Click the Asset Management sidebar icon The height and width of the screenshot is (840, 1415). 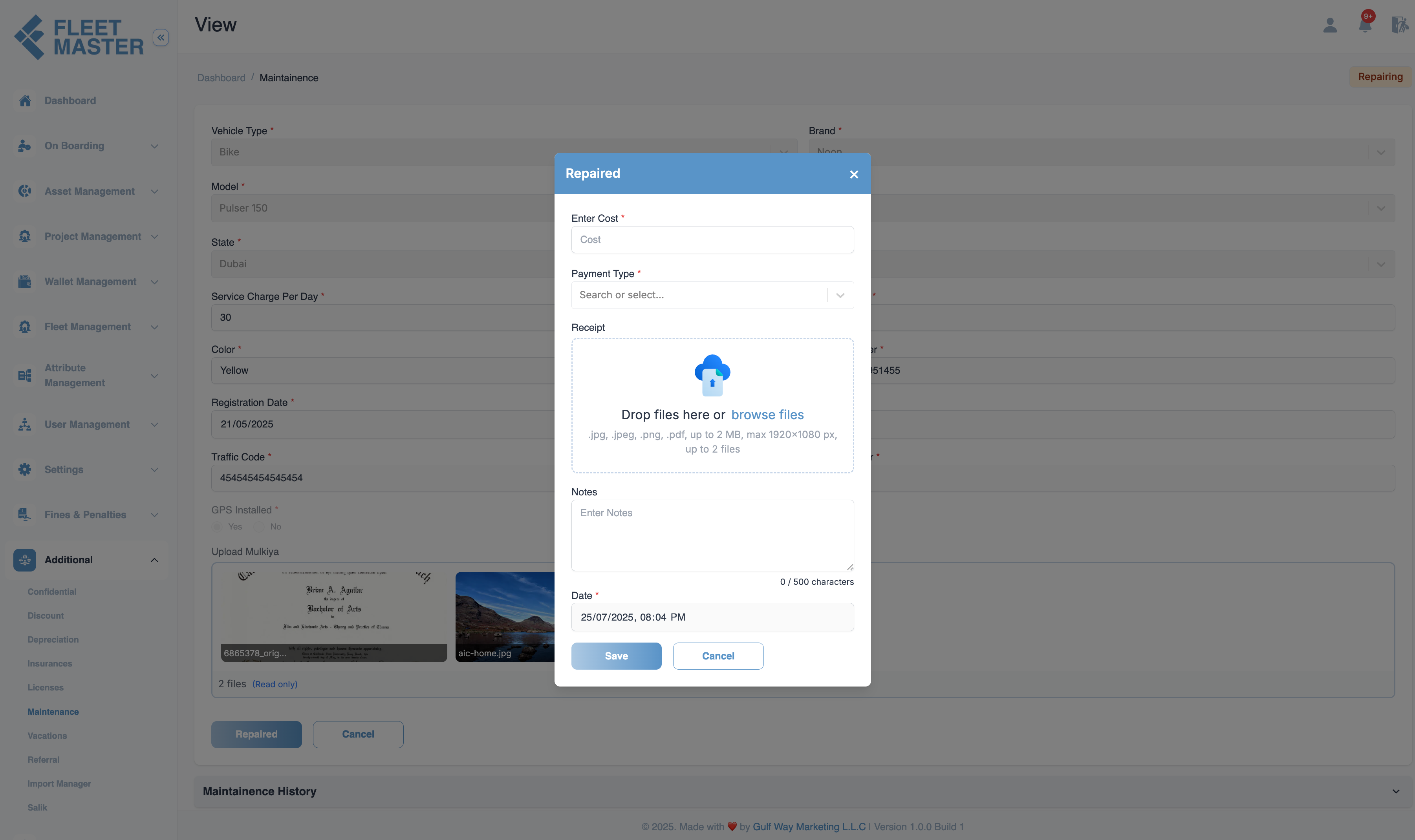(24, 191)
